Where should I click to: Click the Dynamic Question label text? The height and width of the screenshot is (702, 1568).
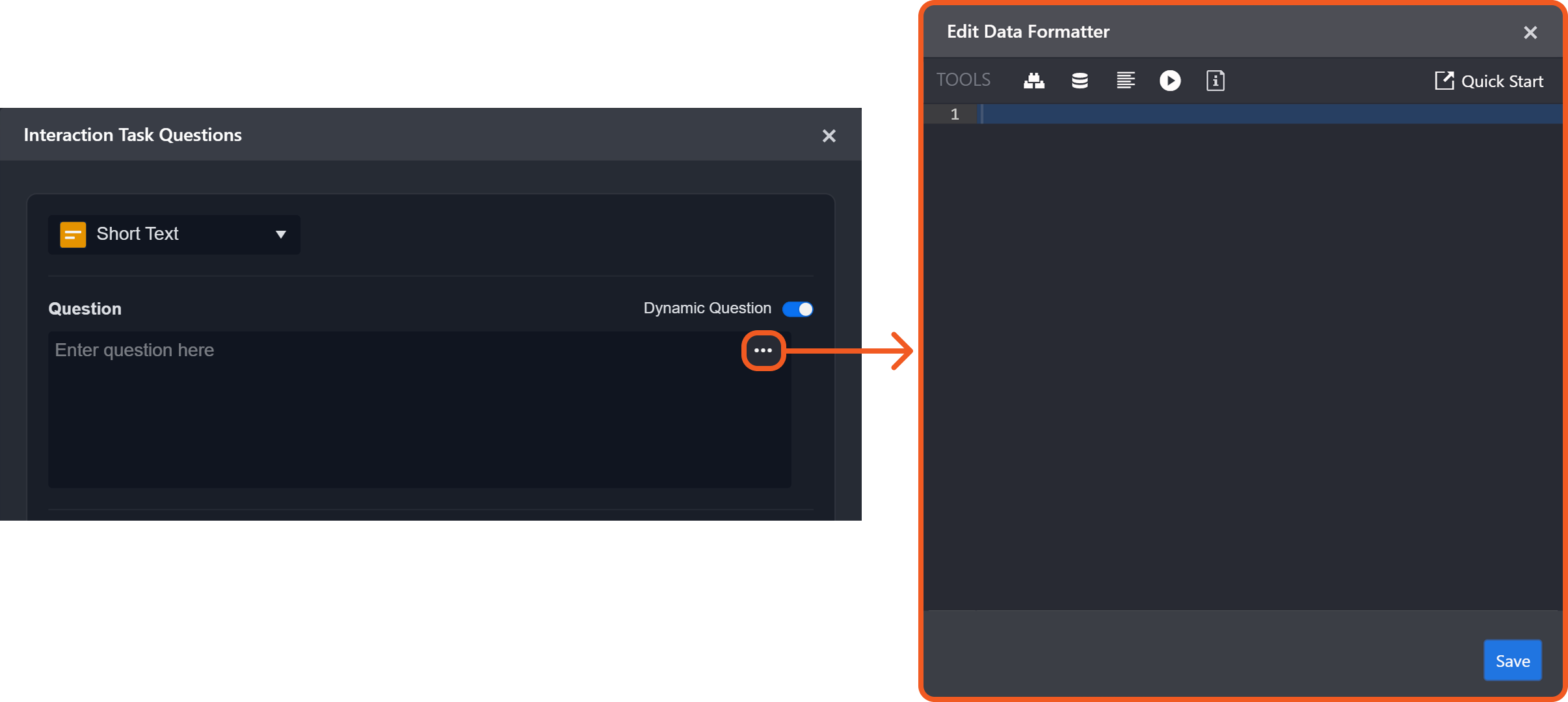[x=707, y=308]
